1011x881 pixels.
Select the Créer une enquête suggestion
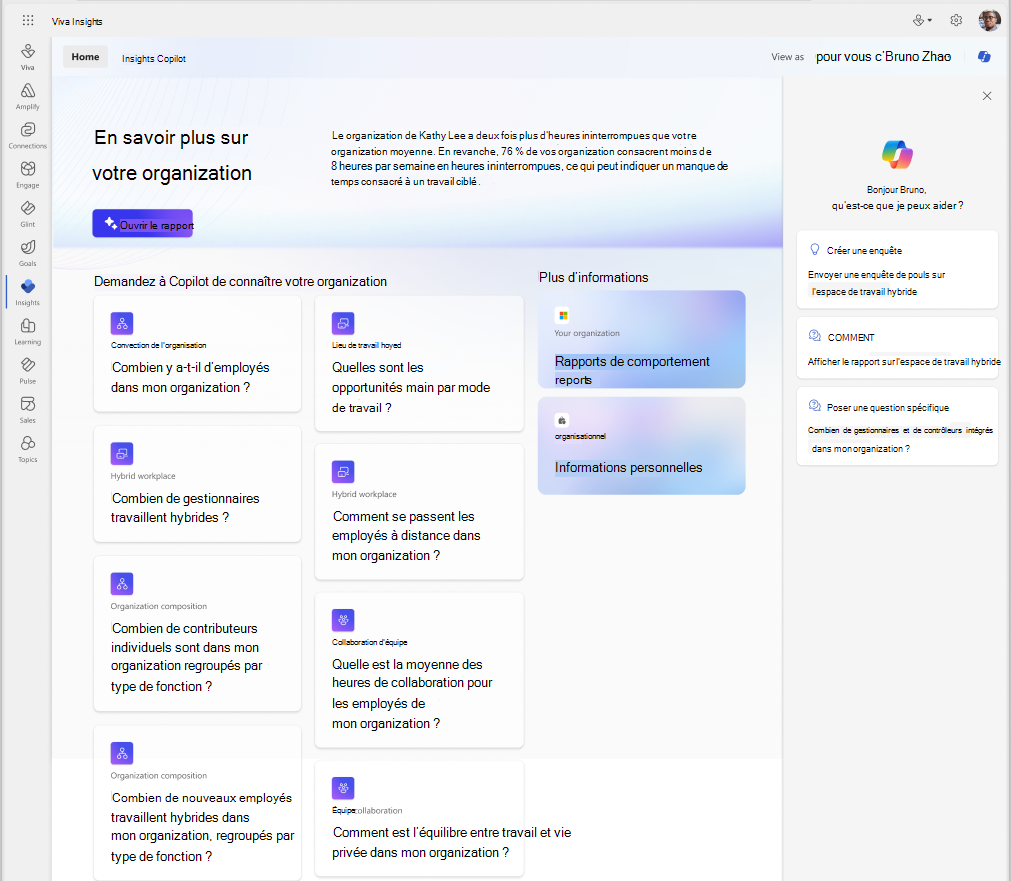[897, 270]
